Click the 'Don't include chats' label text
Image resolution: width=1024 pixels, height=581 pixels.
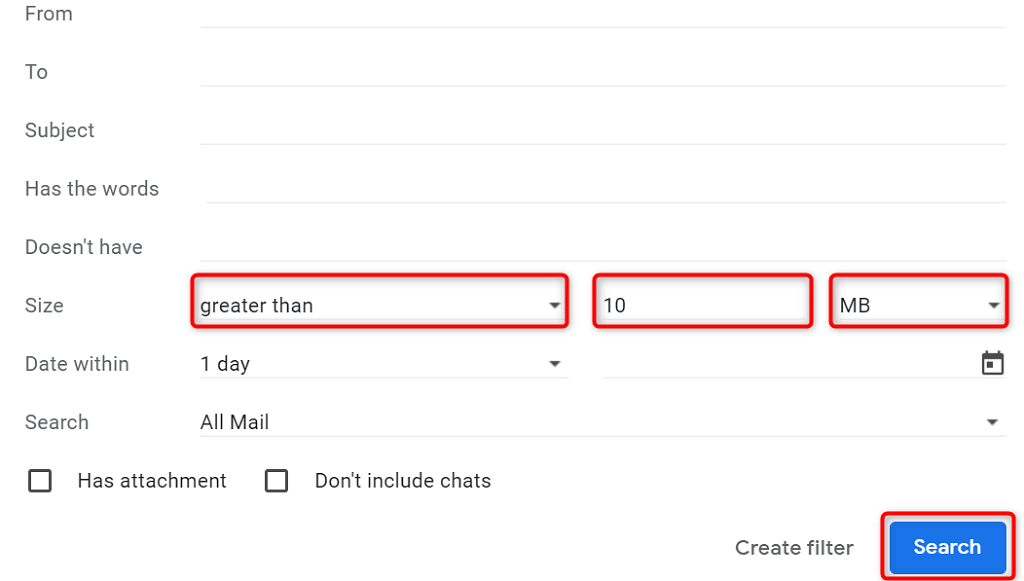point(403,481)
